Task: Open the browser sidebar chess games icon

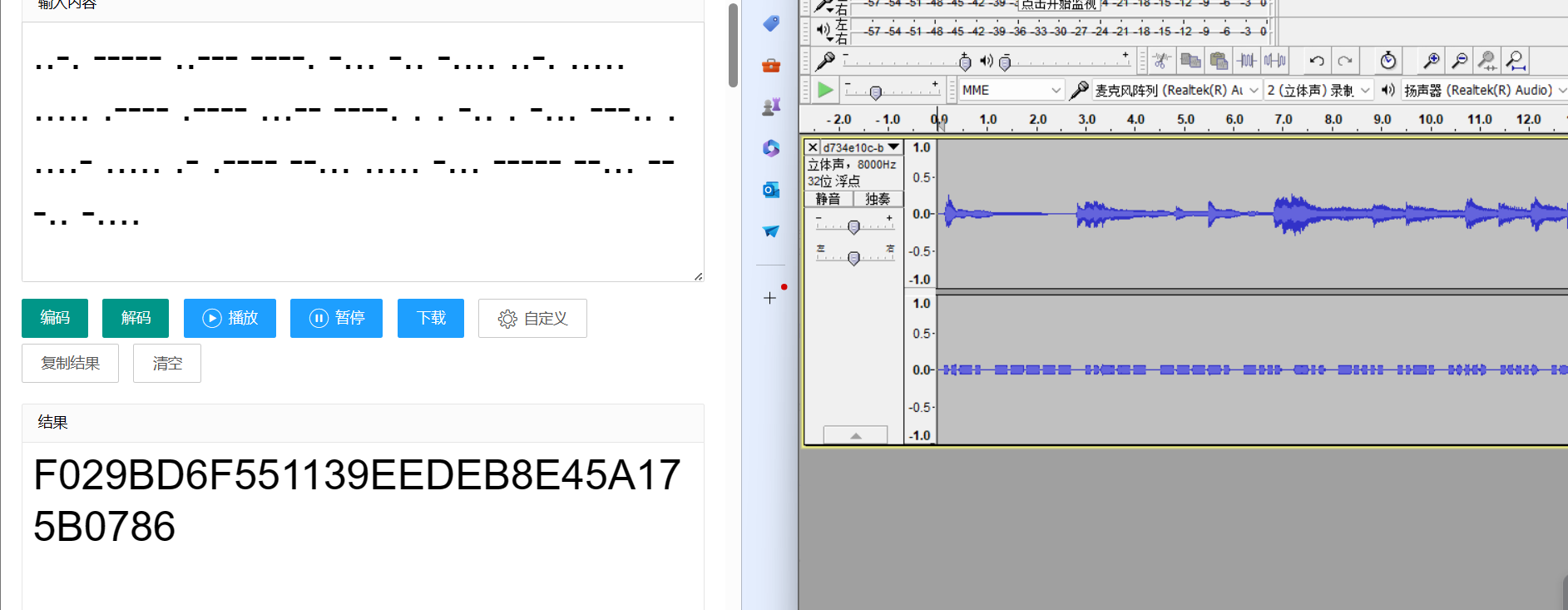Action: (771, 107)
